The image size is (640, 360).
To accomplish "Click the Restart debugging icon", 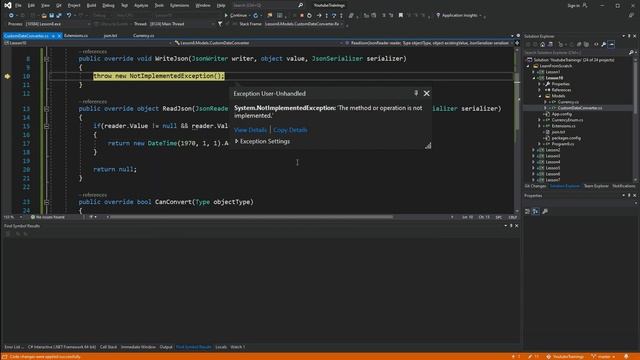I will point(309,16).
